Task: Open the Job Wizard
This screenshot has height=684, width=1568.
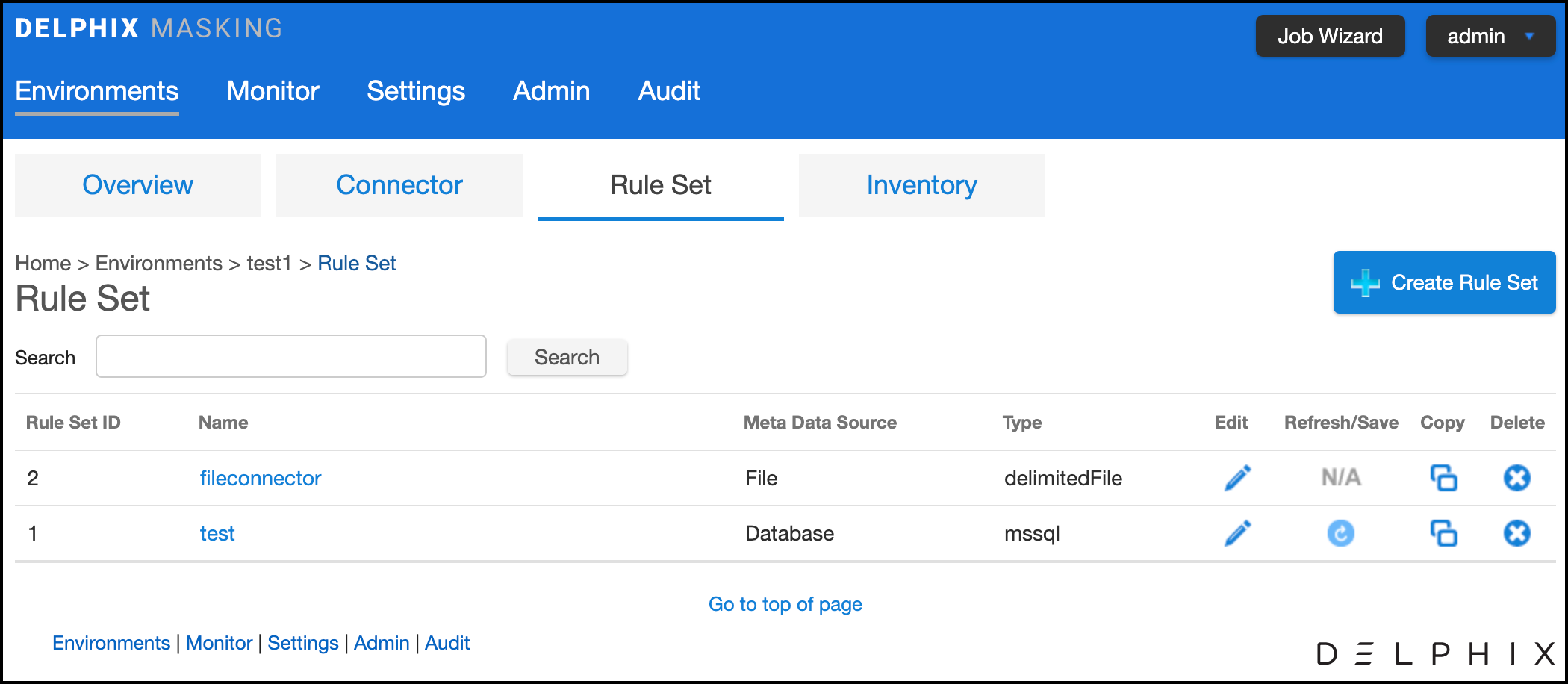Action: point(1330,36)
